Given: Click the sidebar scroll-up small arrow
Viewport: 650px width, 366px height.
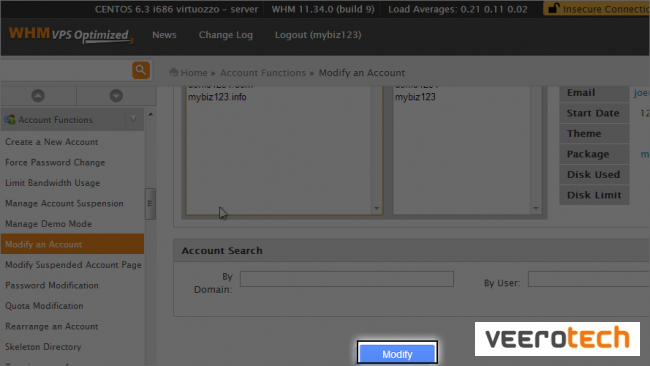Looking at the screenshot, I should (x=150, y=114).
